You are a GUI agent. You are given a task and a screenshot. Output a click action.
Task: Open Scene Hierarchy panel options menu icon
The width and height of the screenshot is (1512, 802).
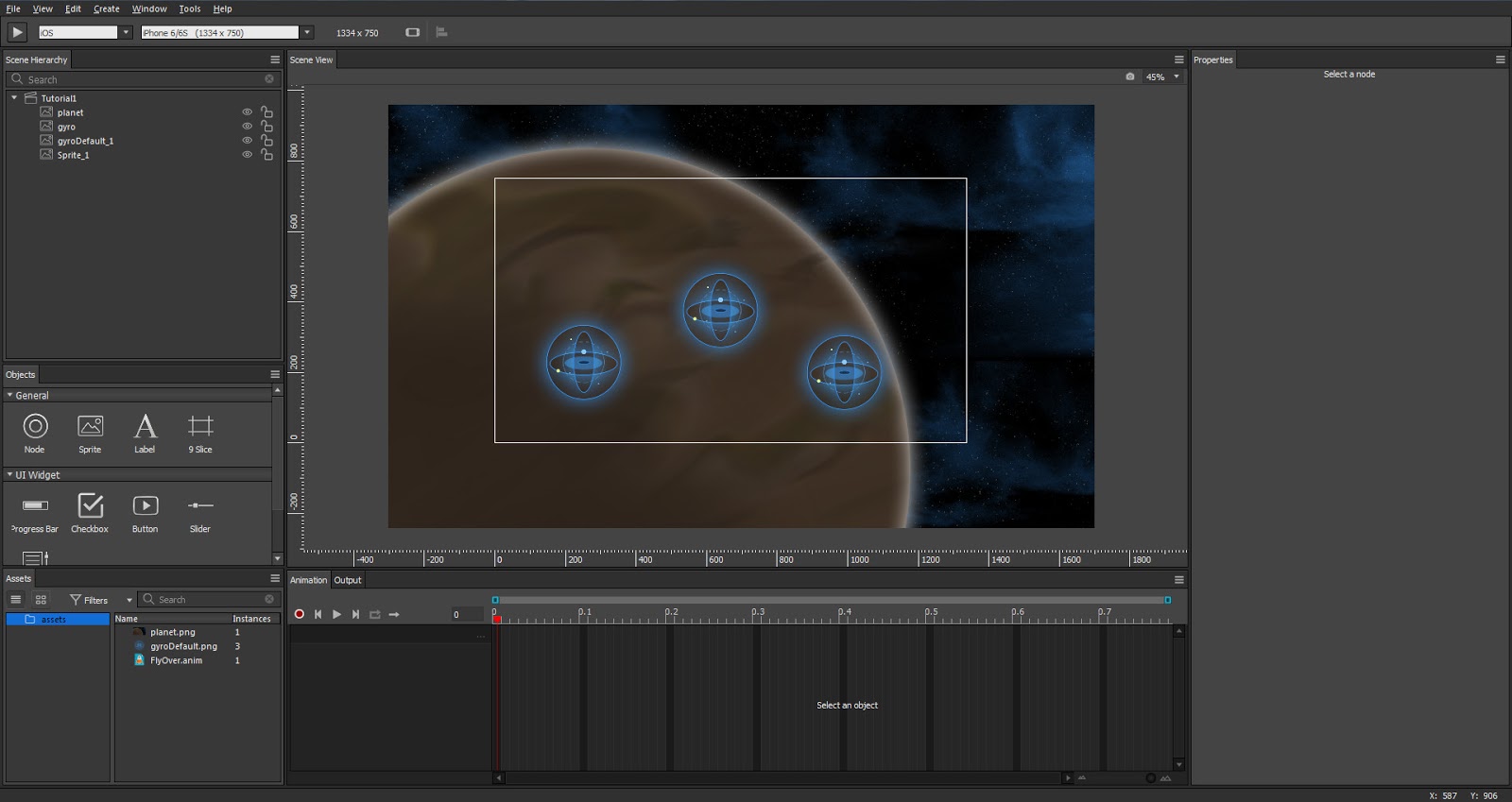coord(275,60)
